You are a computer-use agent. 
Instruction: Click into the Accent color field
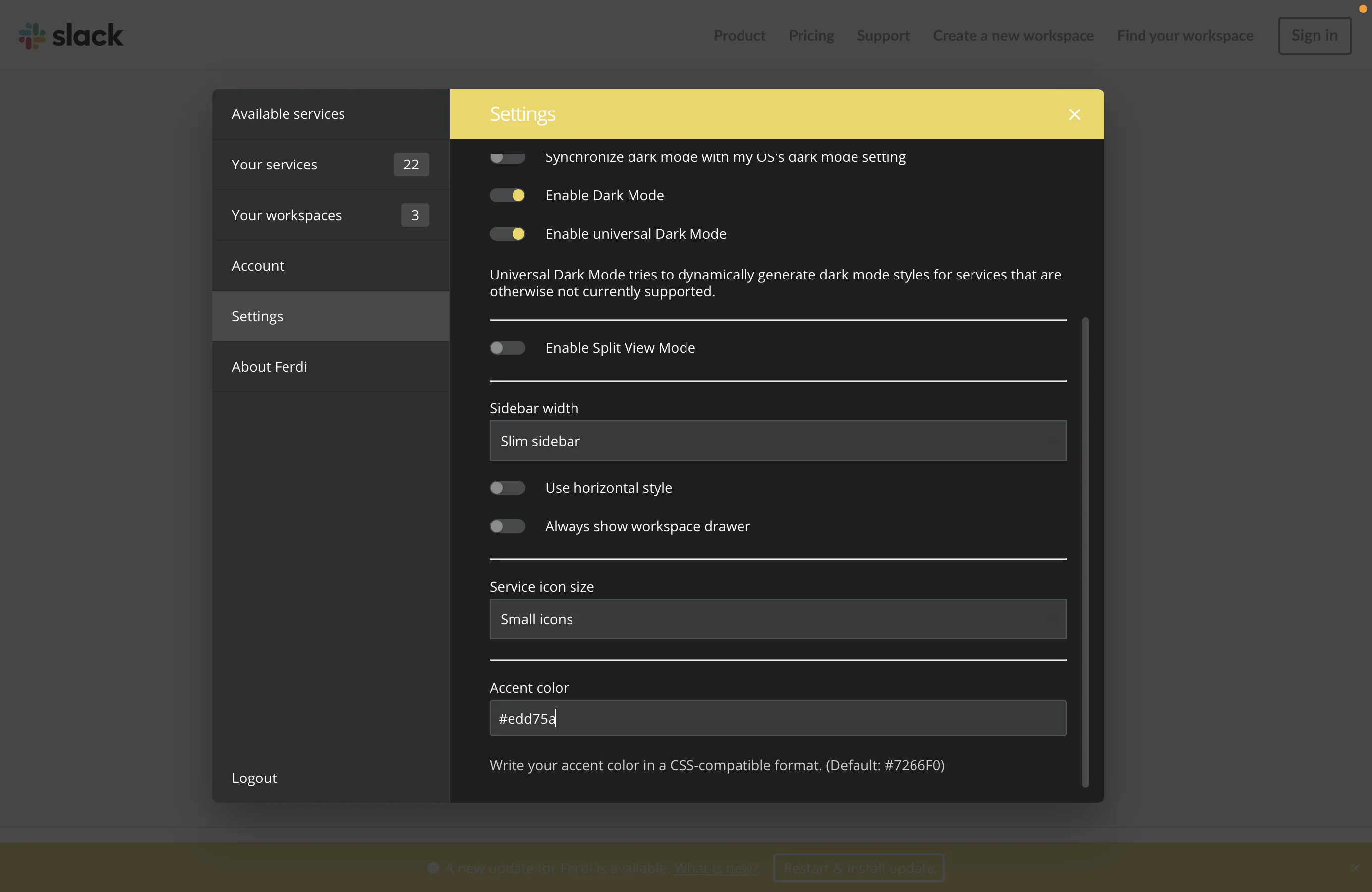[777, 718]
